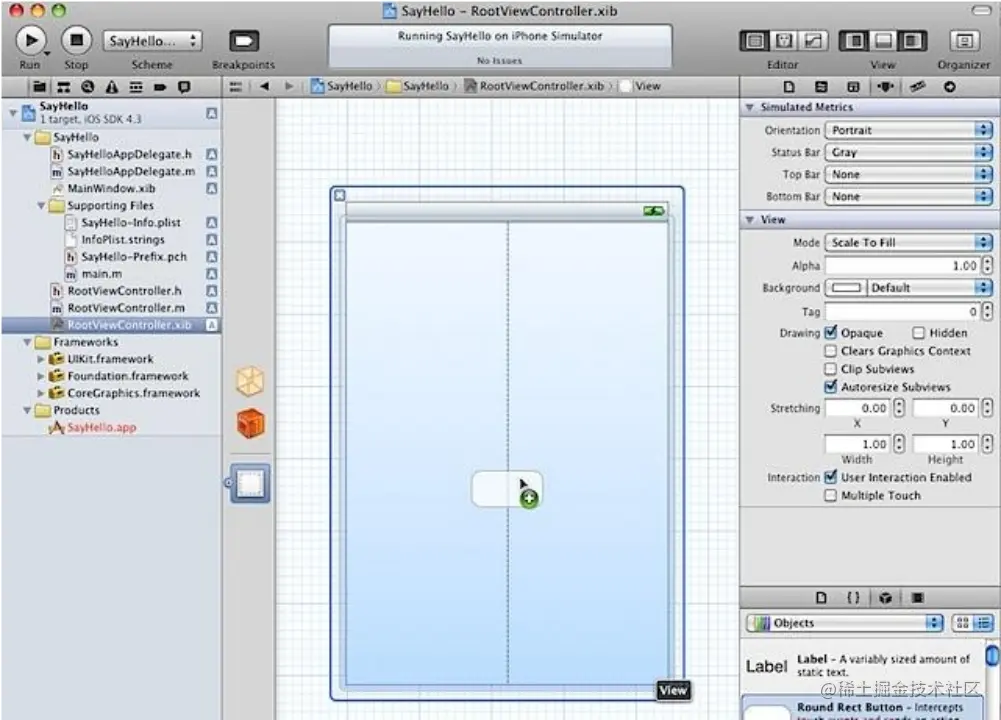Open the SayHello scheme selector
The width and height of the screenshot is (1001, 720).
[153, 41]
